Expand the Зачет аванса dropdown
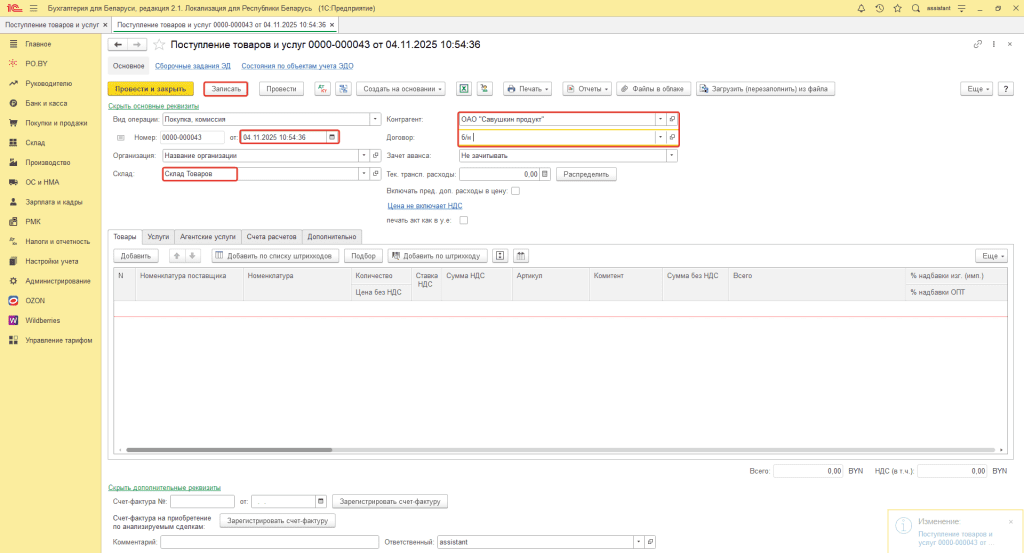1024x553 pixels. tap(671, 155)
